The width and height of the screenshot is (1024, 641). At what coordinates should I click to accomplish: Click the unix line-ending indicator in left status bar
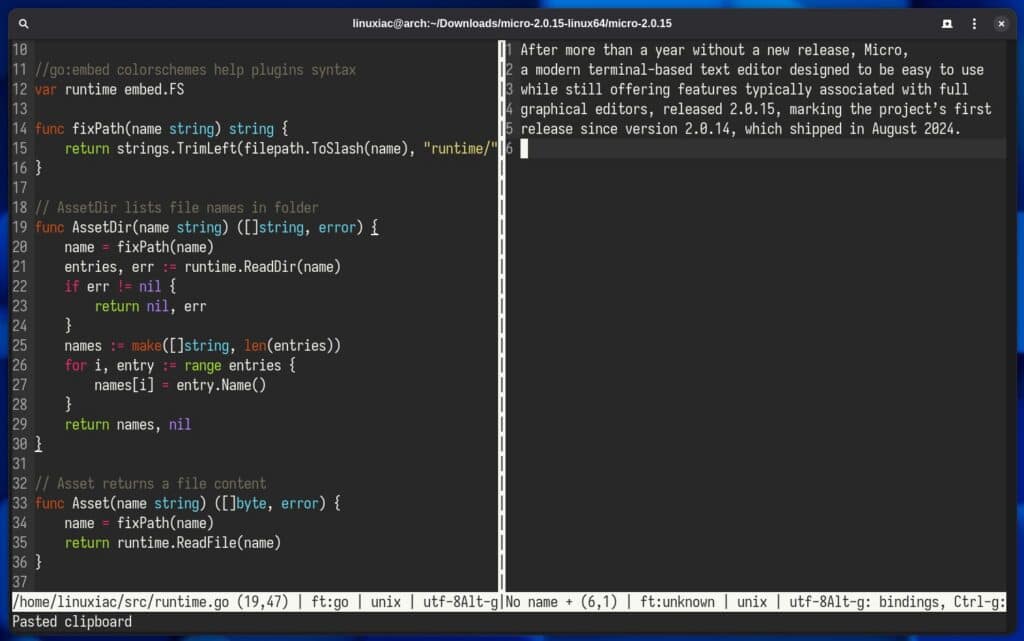(384, 602)
